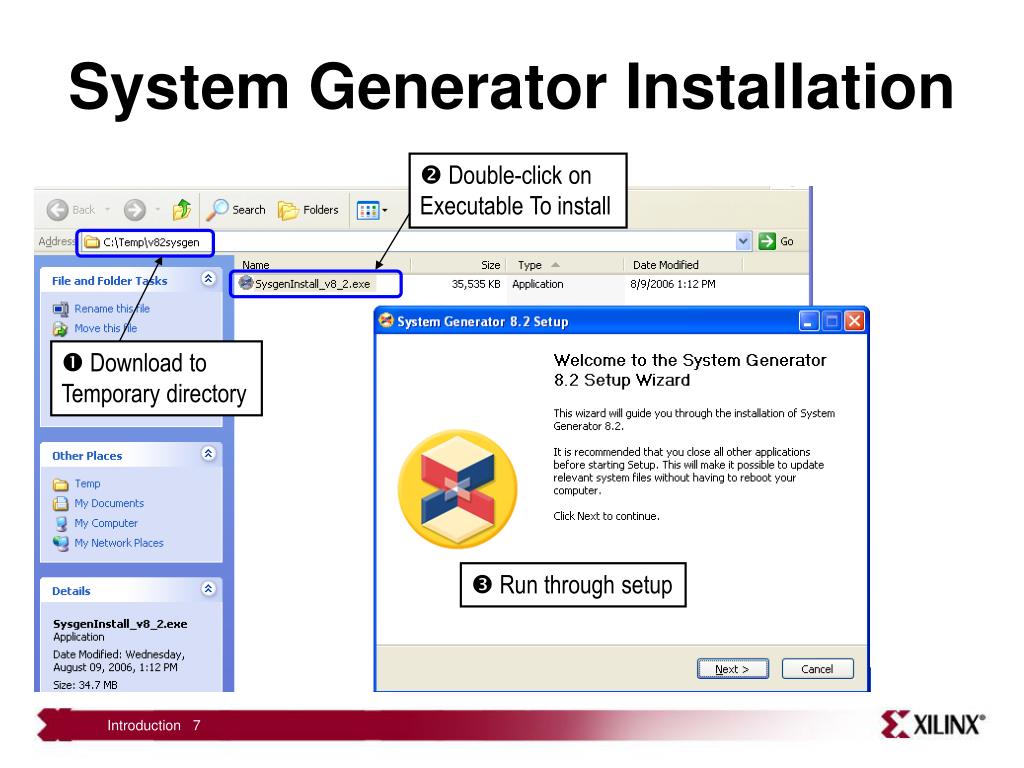This screenshot has width=1024, height=768.
Task: Click Next in System Generator Setup
Action: click(x=732, y=669)
